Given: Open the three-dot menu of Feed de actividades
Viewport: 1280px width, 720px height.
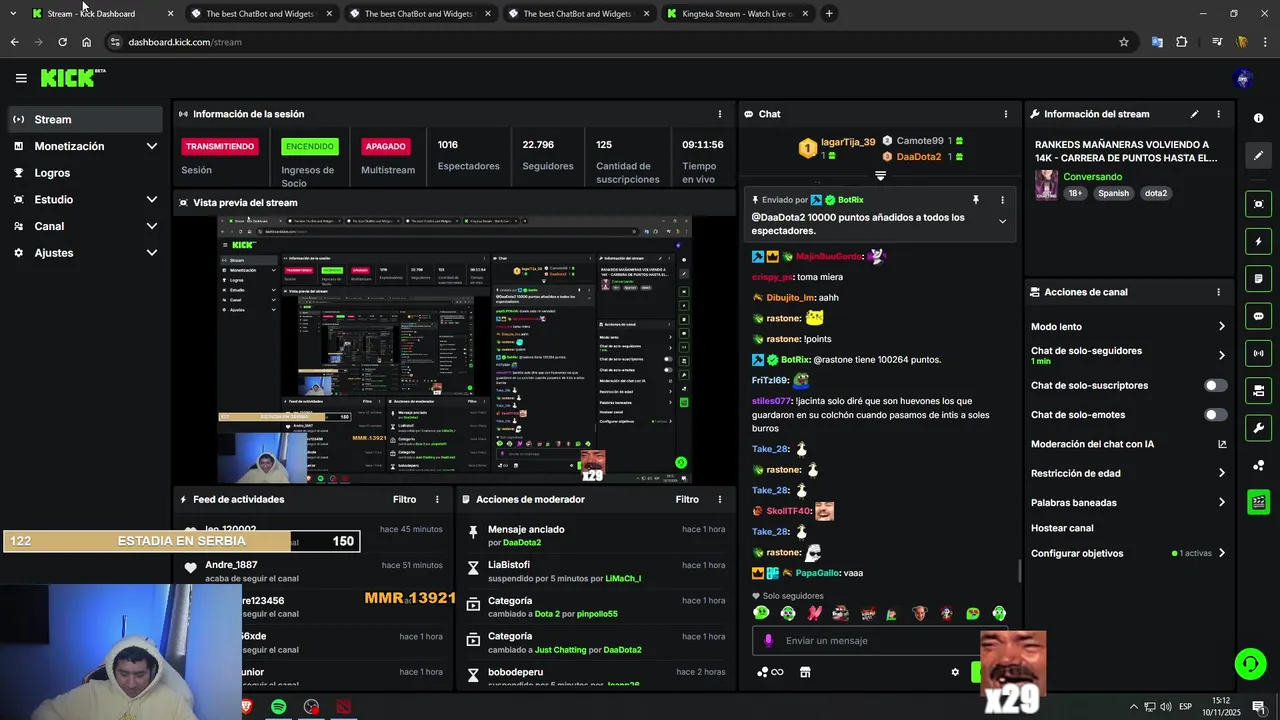Looking at the screenshot, I should pos(437,499).
